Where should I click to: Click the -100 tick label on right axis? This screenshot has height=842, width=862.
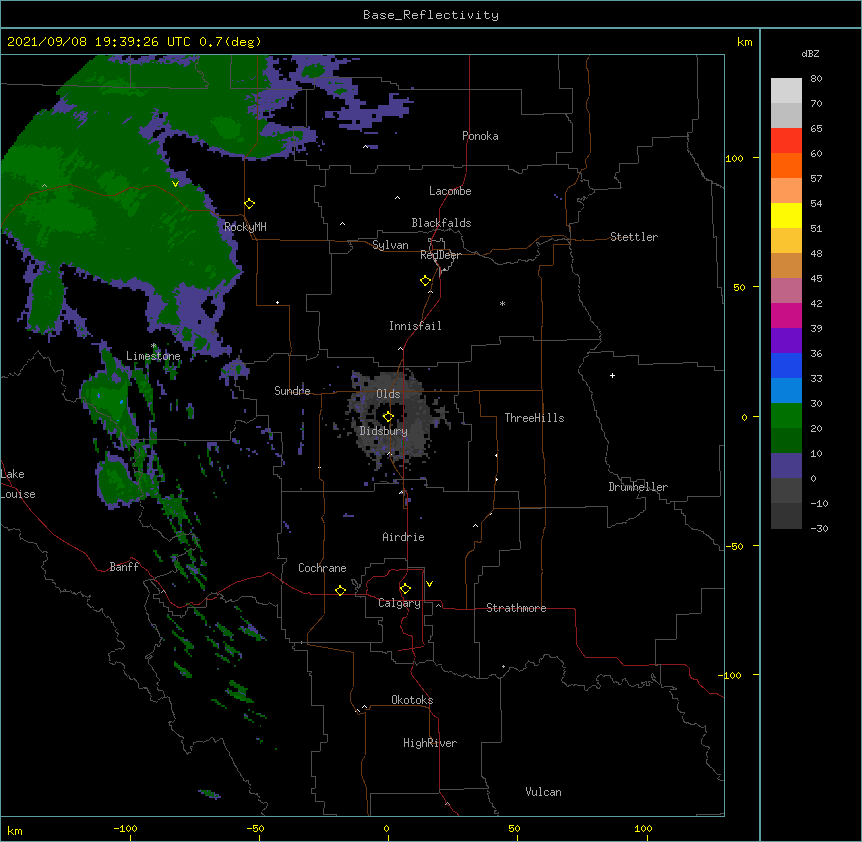point(731,675)
